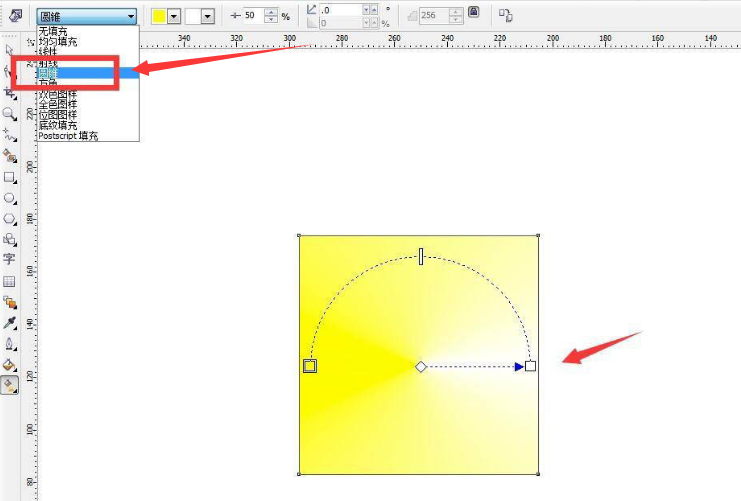The image size is (741, 501).
Task: Open the Edit Fill dialog icon
Action: pos(16,16)
